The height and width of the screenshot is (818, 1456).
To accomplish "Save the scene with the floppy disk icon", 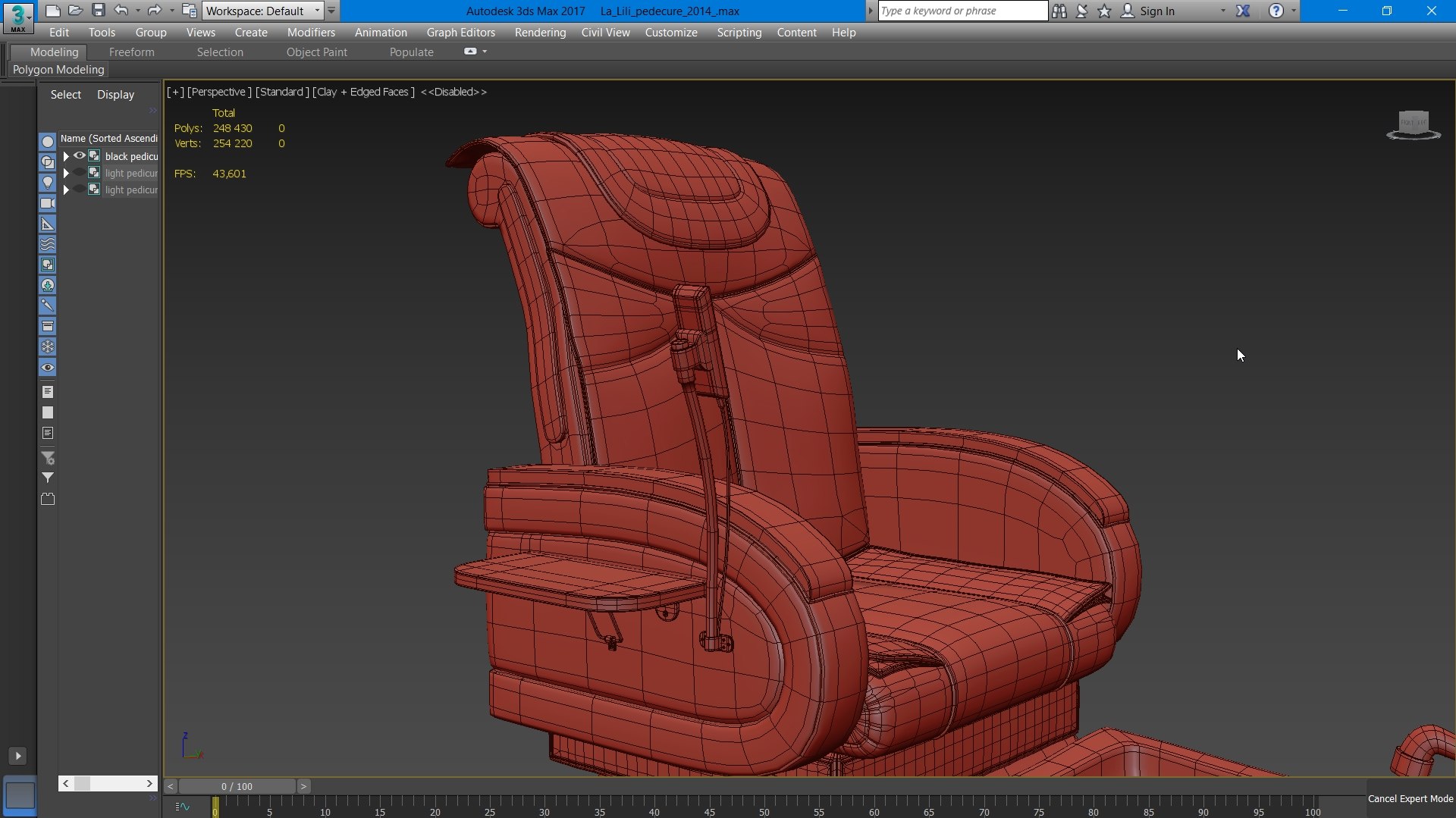I will pyautogui.click(x=98, y=11).
